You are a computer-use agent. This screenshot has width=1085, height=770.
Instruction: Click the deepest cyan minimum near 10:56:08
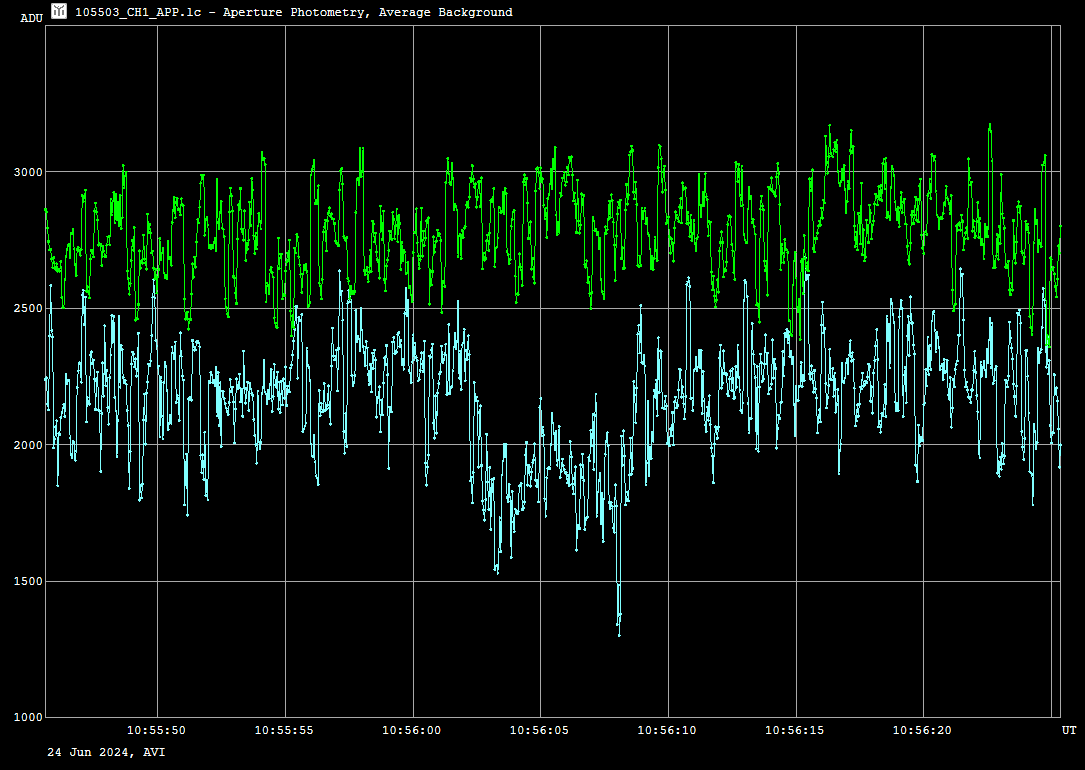(619, 634)
